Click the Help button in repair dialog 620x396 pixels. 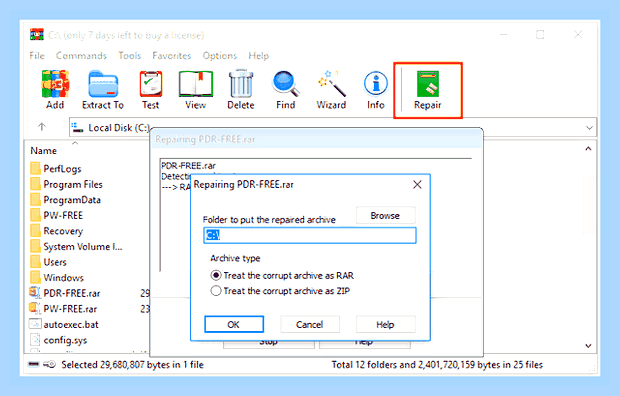pyautogui.click(x=386, y=324)
